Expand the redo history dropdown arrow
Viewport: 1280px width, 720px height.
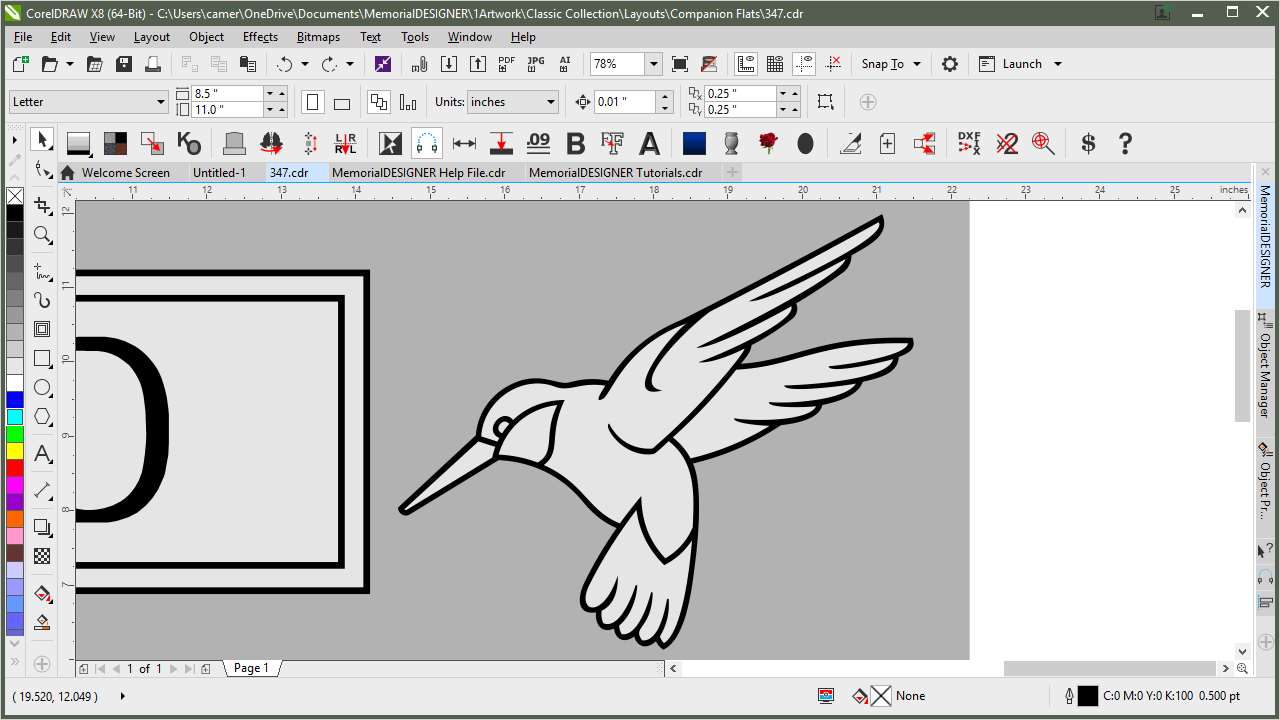[x=350, y=64]
